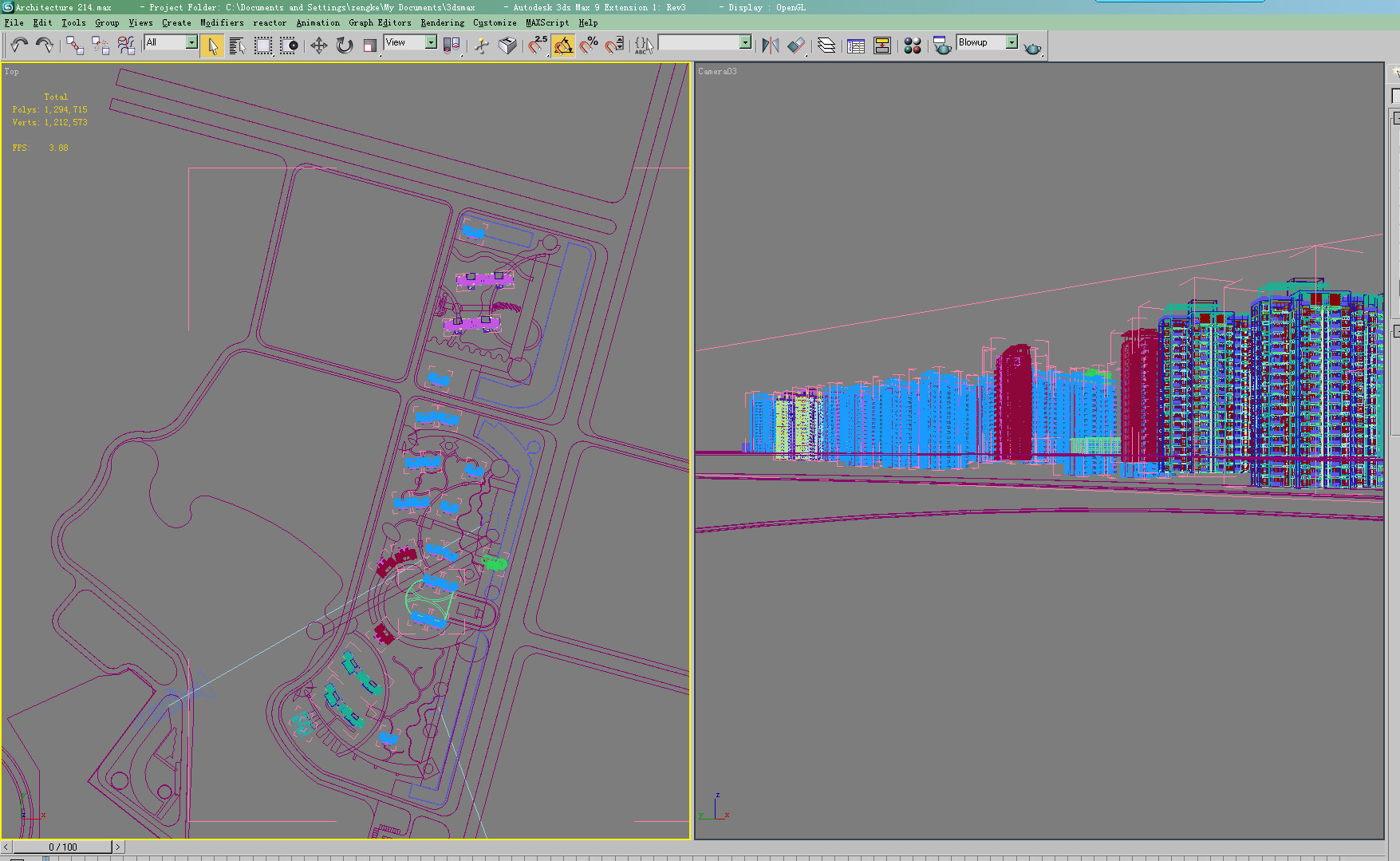Click the Polys count statistic
The image size is (1400, 861).
click(49, 110)
